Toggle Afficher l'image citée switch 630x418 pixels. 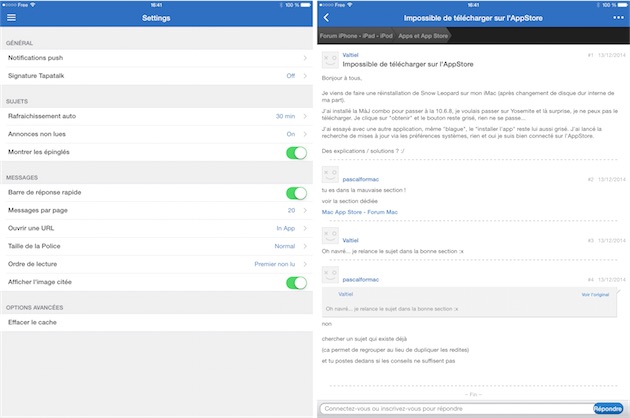pos(297,283)
